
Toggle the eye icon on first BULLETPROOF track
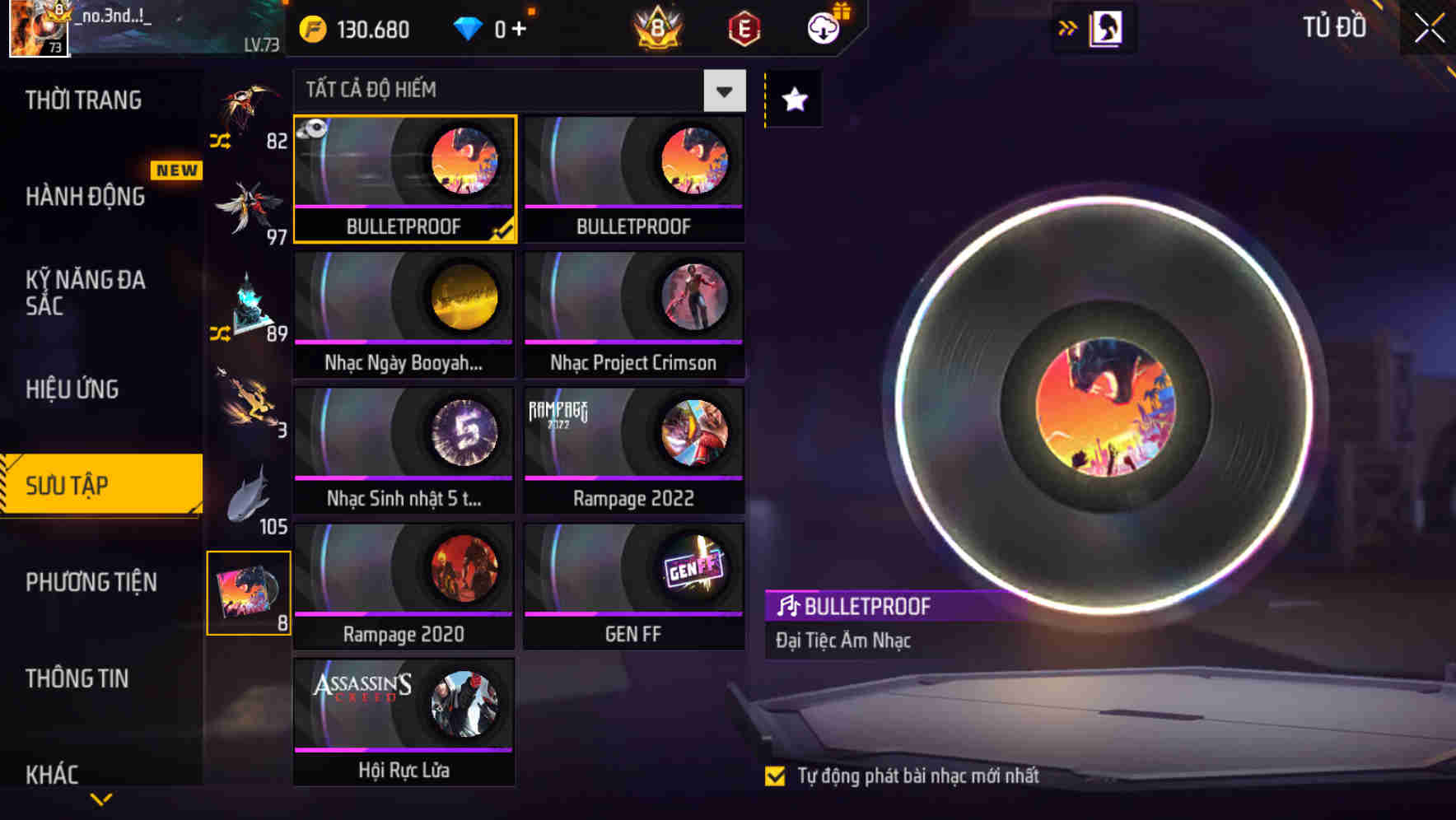point(314,129)
